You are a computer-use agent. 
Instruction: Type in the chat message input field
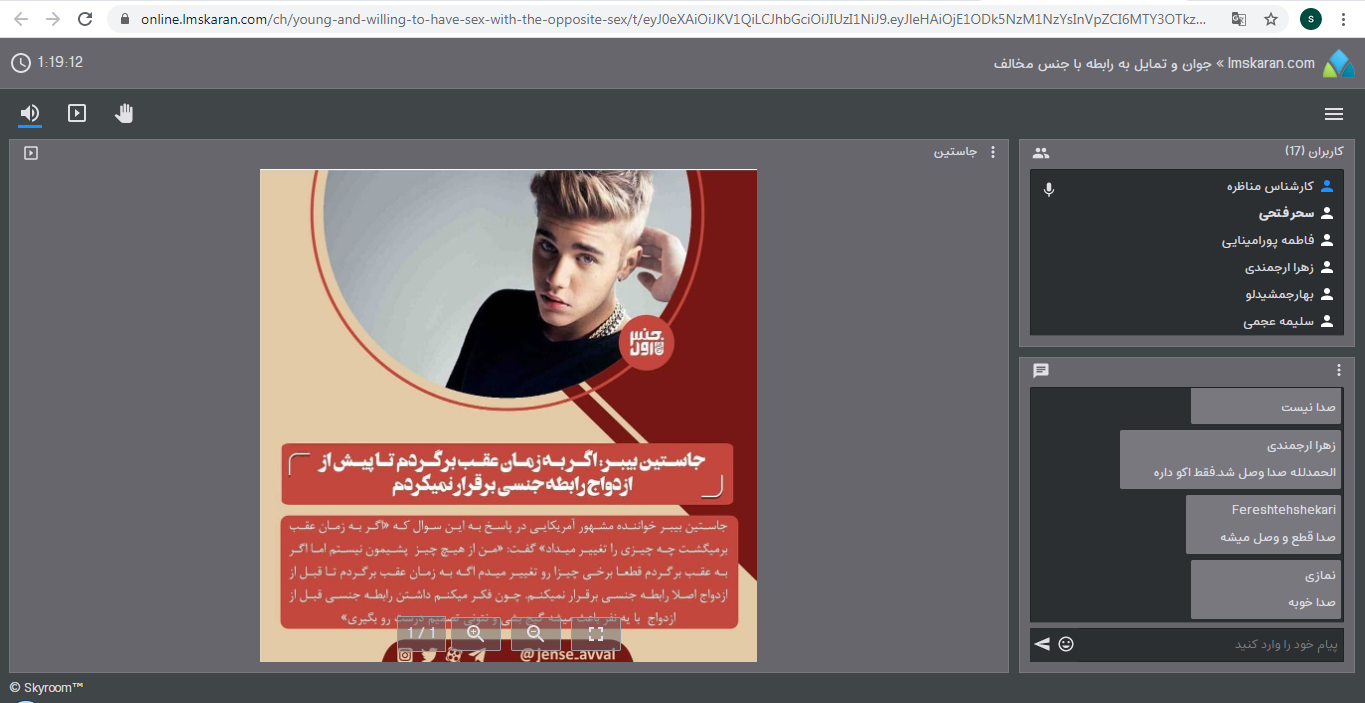point(1210,644)
